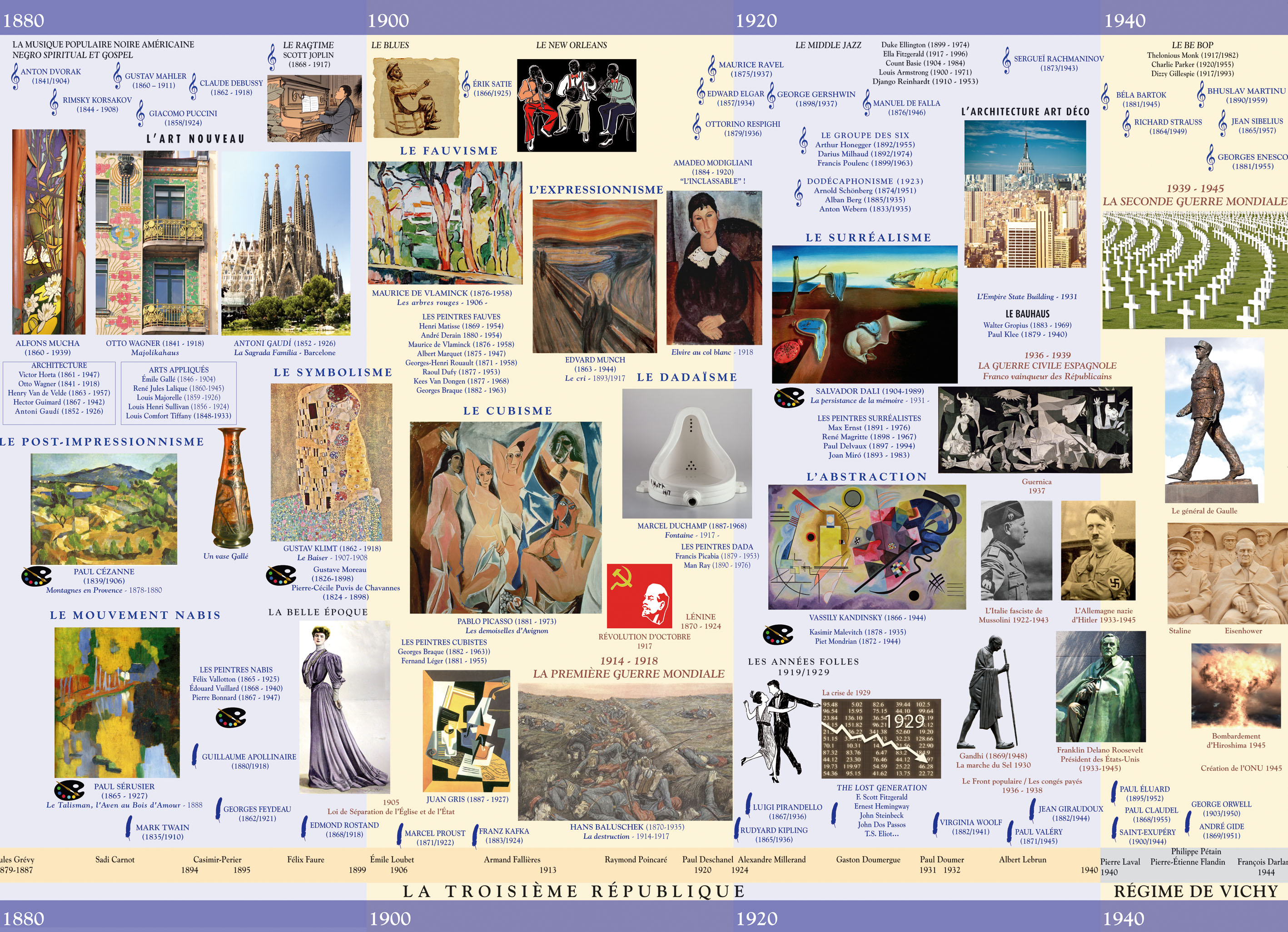Click the "LE SURRÉALISME" heading
Image resolution: width=1288 pixels, height=932 pixels.
(x=868, y=238)
